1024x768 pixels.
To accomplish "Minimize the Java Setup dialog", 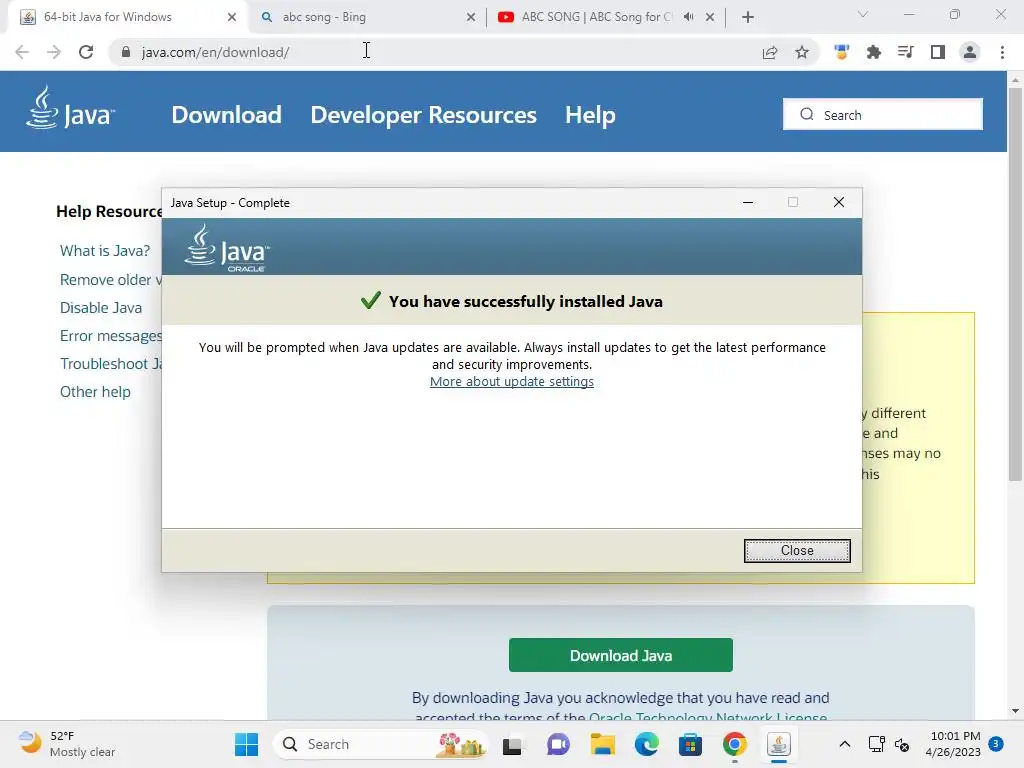I will pos(748,202).
